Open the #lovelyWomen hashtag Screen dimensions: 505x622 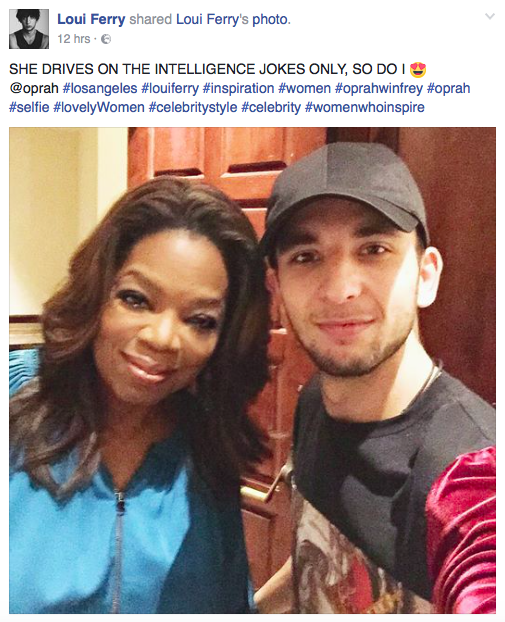click(x=99, y=107)
